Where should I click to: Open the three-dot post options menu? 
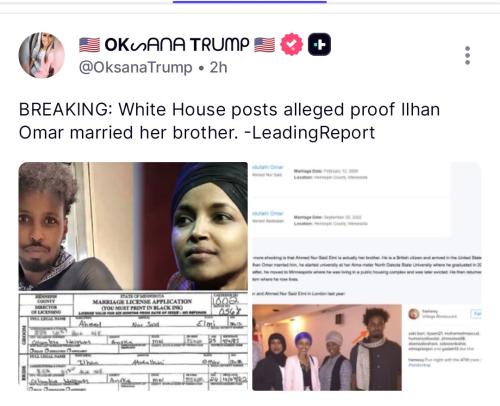[x=468, y=55]
